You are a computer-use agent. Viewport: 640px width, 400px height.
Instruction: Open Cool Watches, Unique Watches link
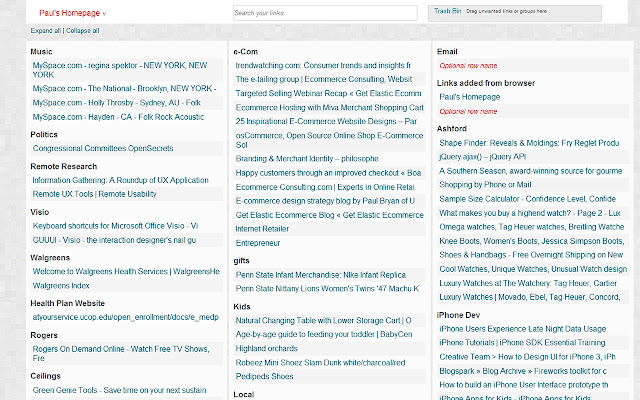point(533,269)
